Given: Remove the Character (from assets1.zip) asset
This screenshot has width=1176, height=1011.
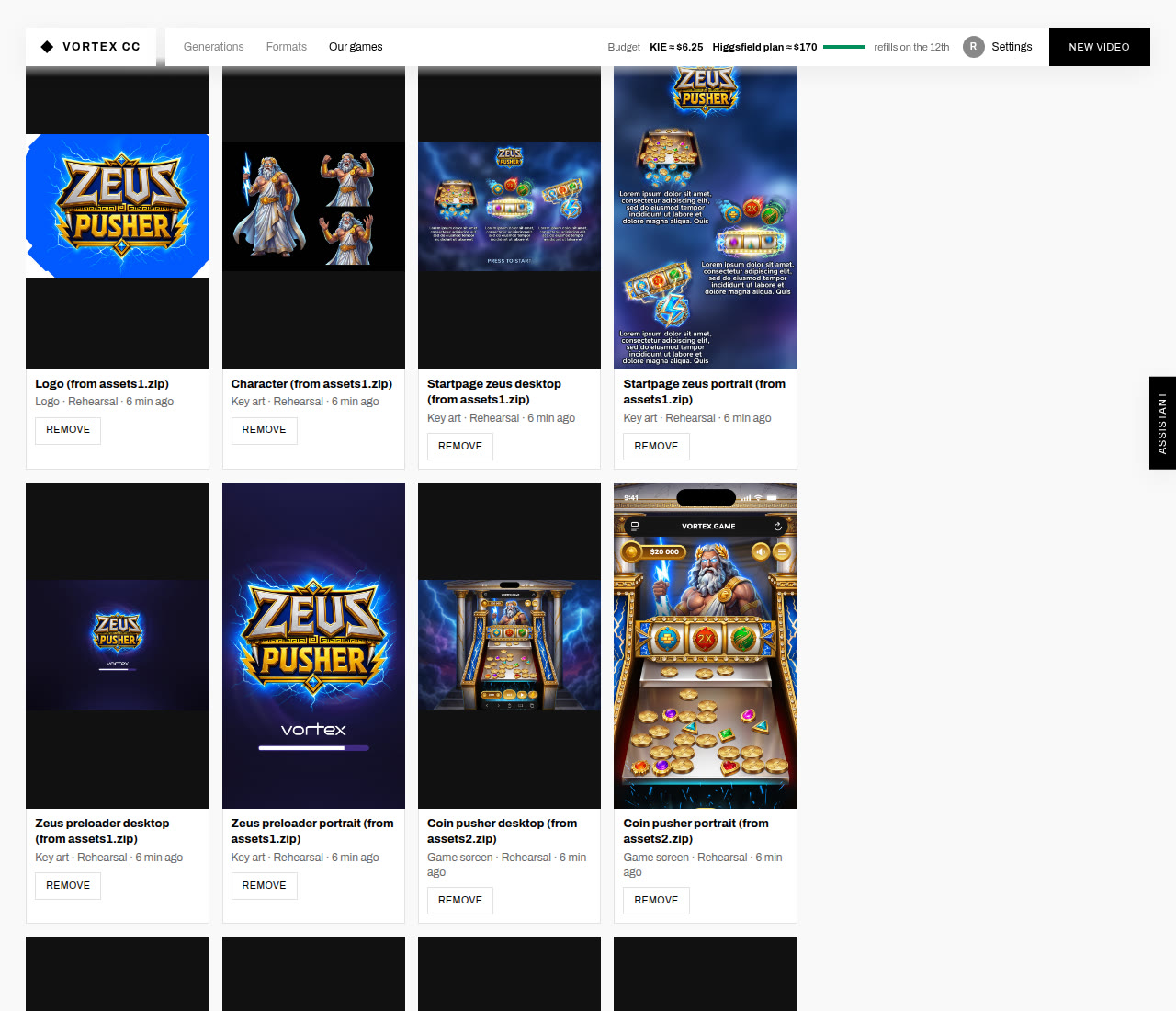Looking at the screenshot, I should (x=265, y=430).
